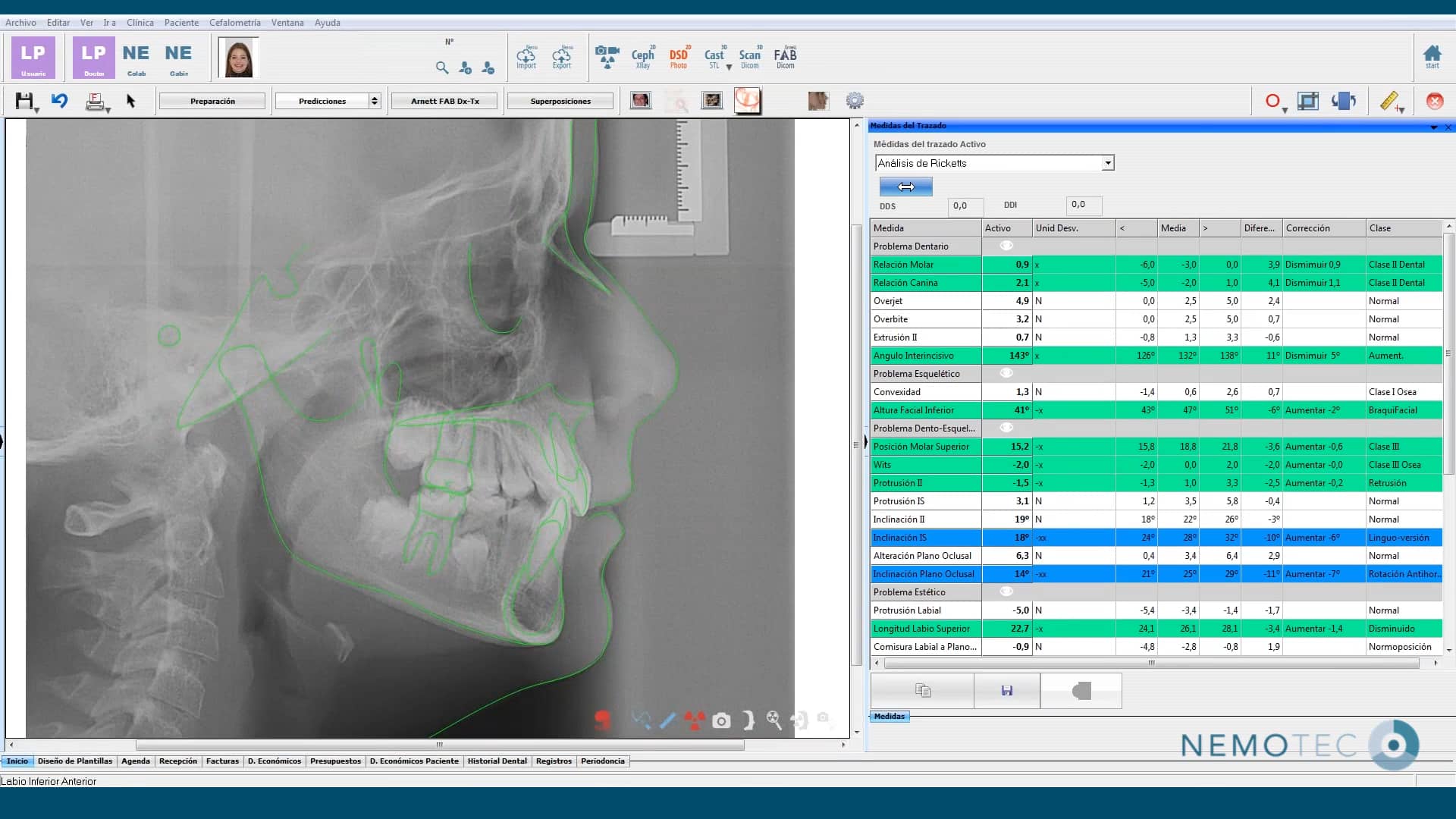Save measurements with the floppy disk button
This screenshot has width=1456, height=819.
tap(1006, 691)
